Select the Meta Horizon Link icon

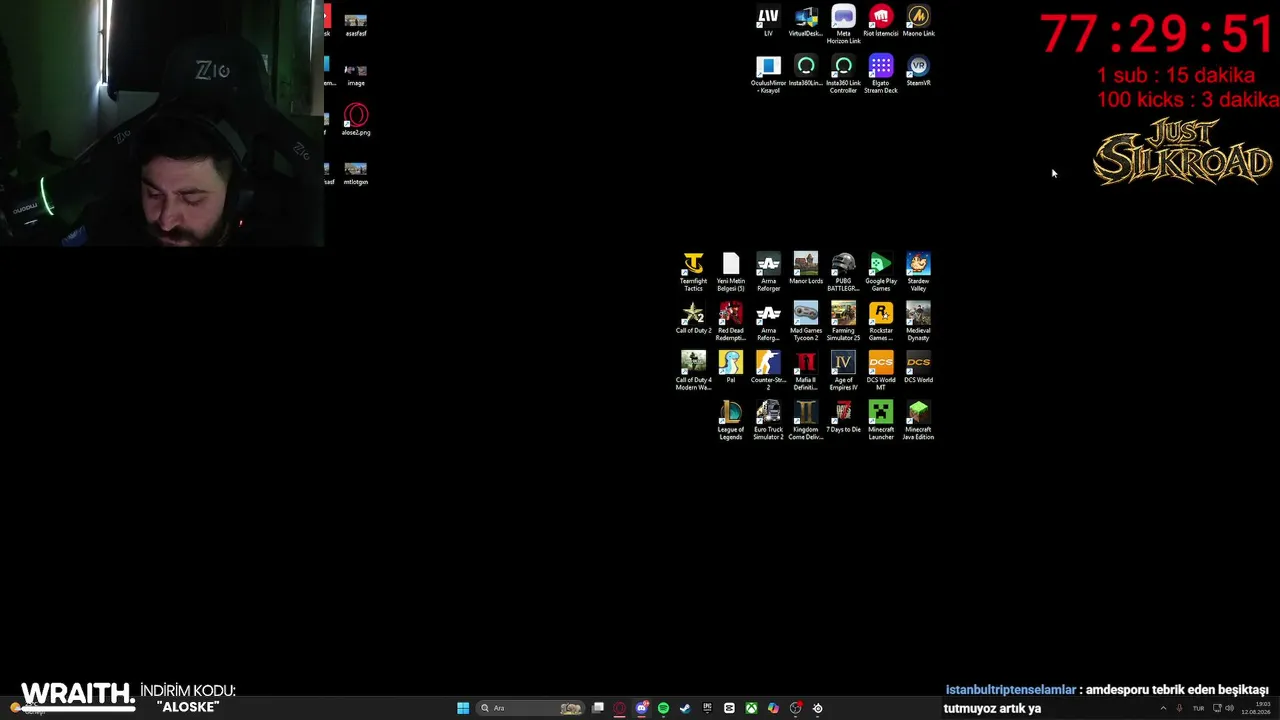click(x=843, y=25)
